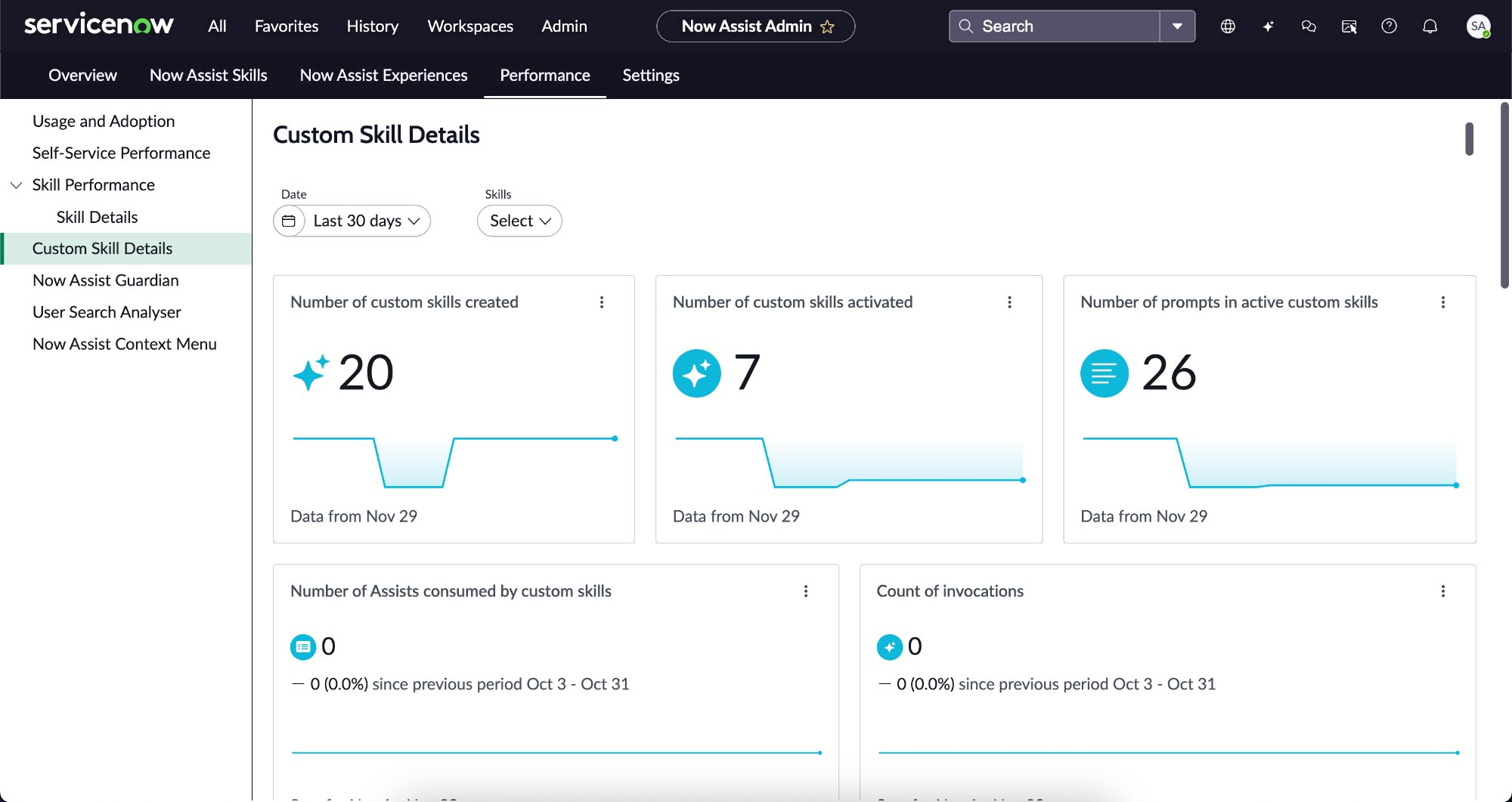Viewport: 1512px width, 802px height.
Task: Open Now Assist Context Menu page
Action: click(x=125, y=344)
